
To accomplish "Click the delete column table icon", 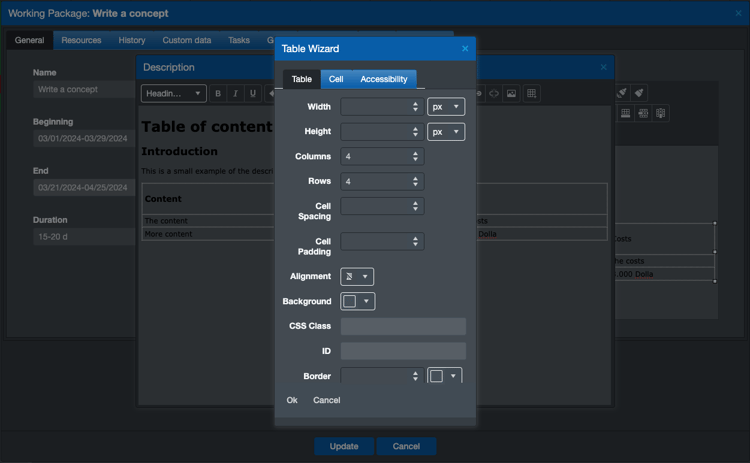I will [x=661, y=113].
